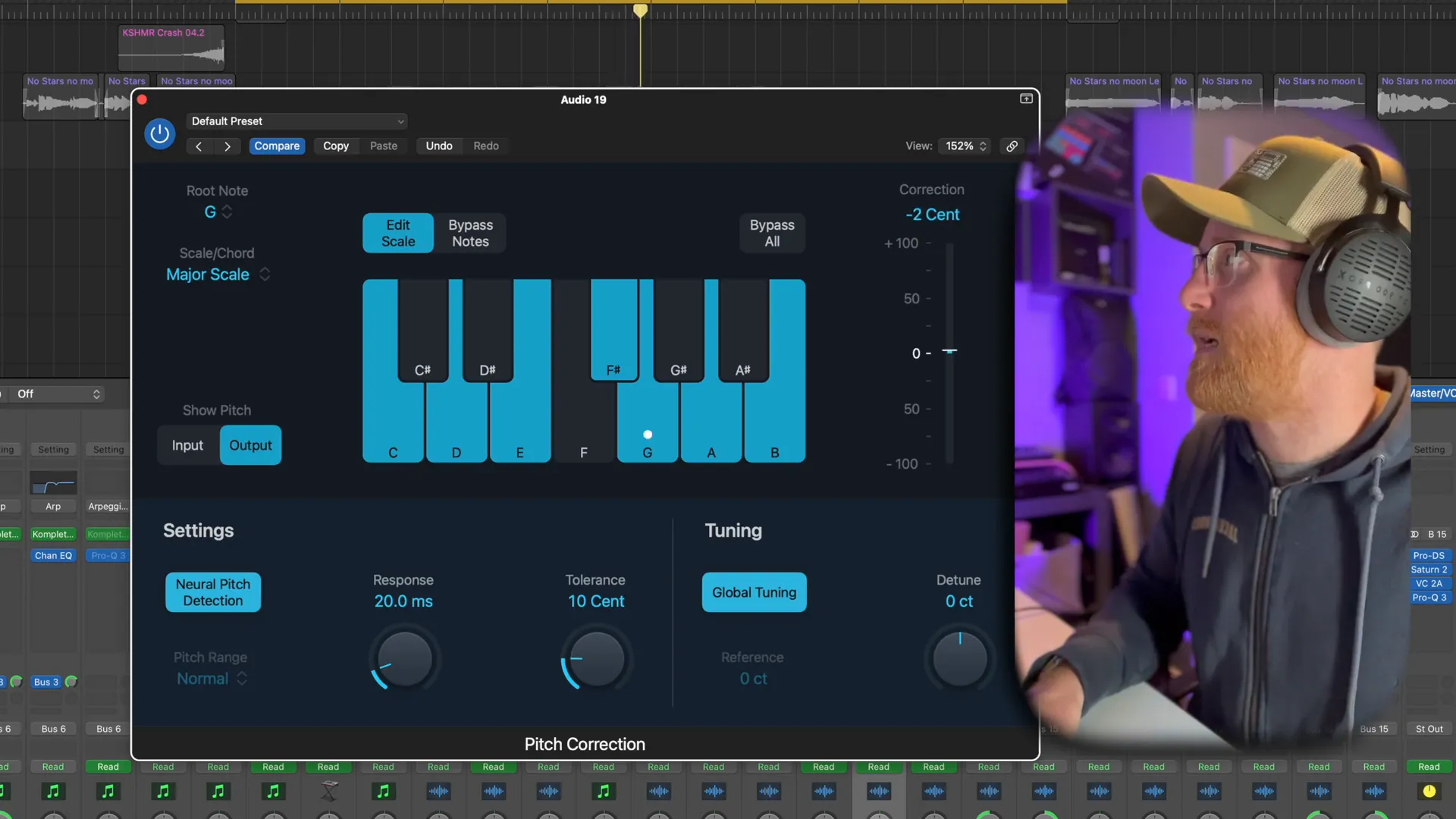Click the link icon in plugin header
This screenshot has width=1456, height=819.
click(x=1012, y=146)
